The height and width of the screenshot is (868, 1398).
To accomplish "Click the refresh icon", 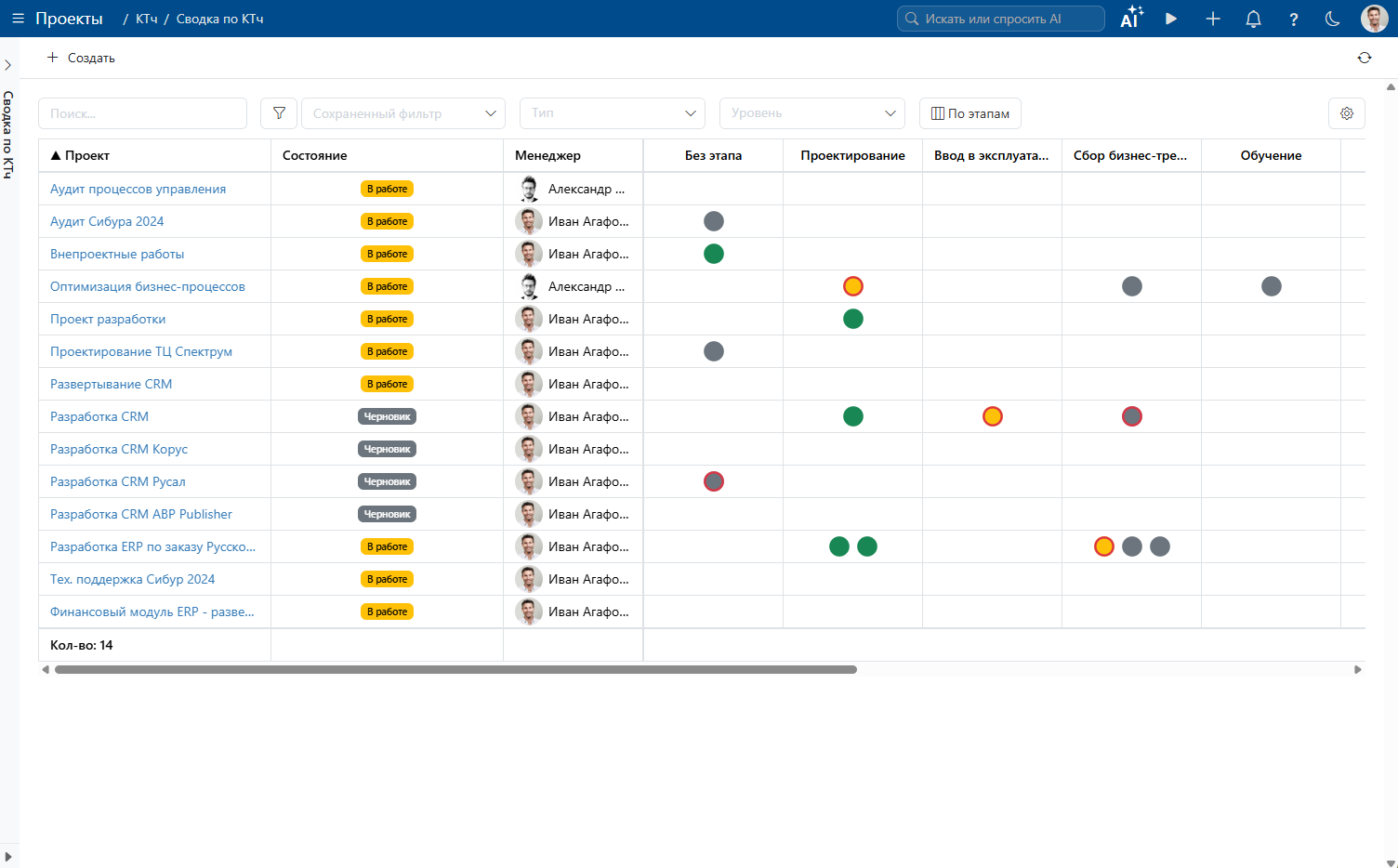I will pos(1364,58).
